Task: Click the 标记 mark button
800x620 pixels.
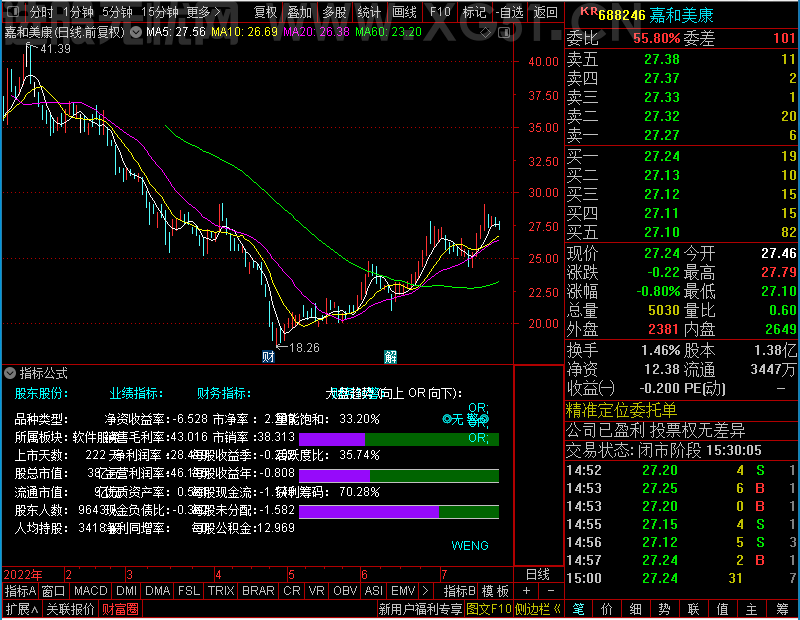Action: coord(474,12)
